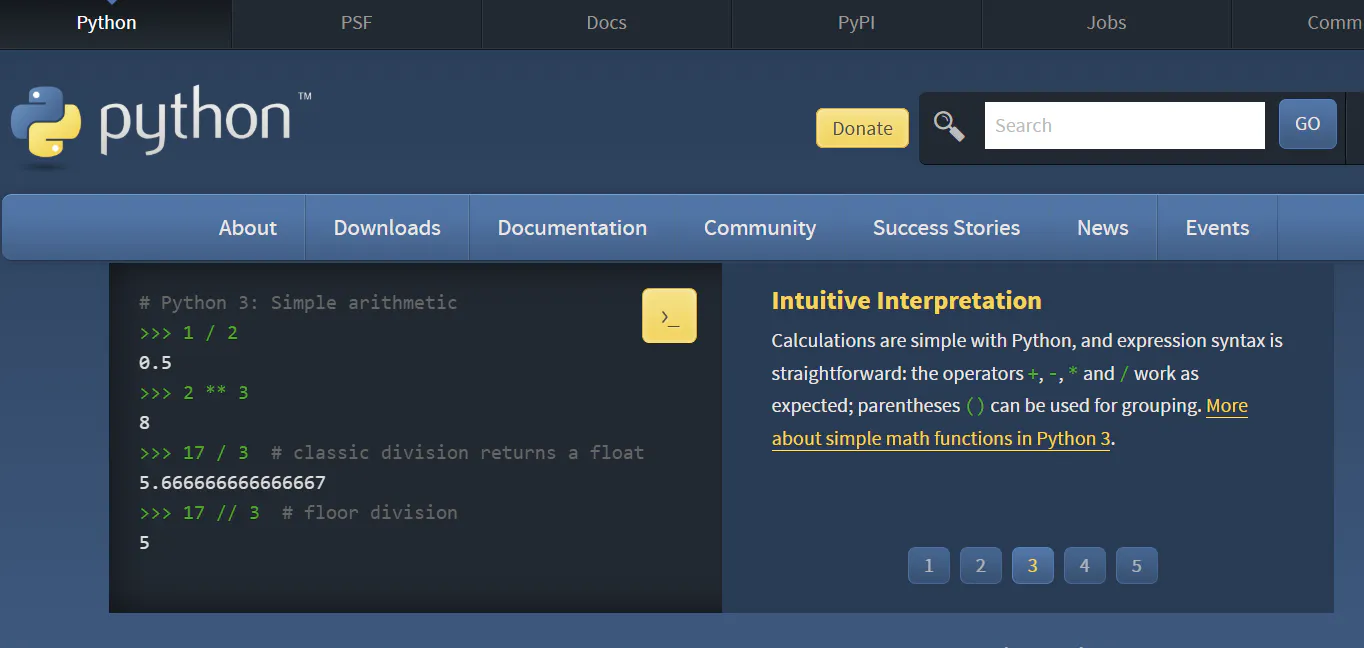1364x648 pixels.
Task: Select carousel slide number 4
Action: [1084, 566]
